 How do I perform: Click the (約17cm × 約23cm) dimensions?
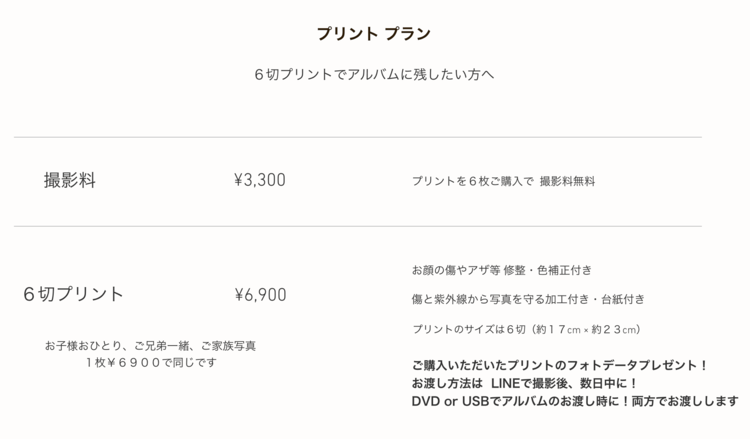point(588,329)
